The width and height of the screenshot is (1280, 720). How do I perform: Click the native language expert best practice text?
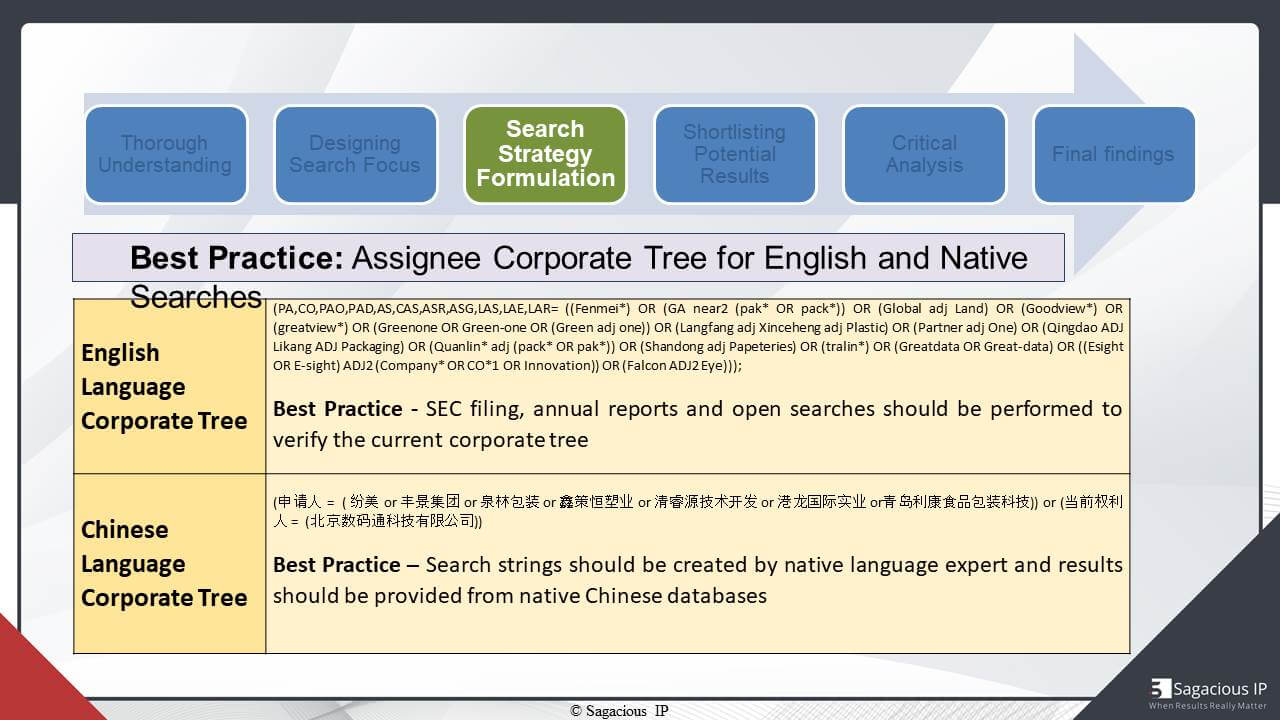pos(698,580)
